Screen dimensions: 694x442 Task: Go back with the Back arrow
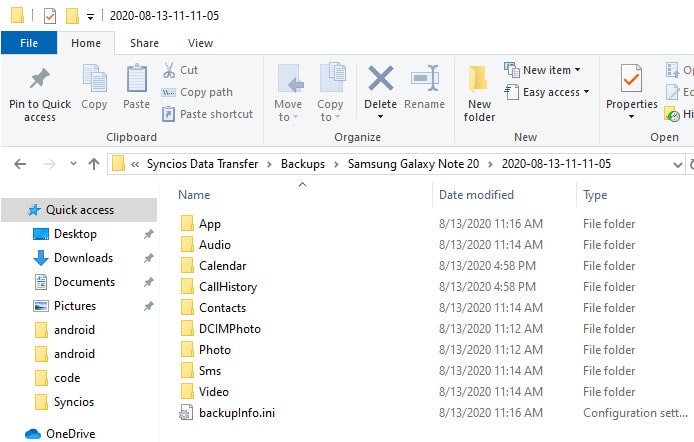pos(20,164)
